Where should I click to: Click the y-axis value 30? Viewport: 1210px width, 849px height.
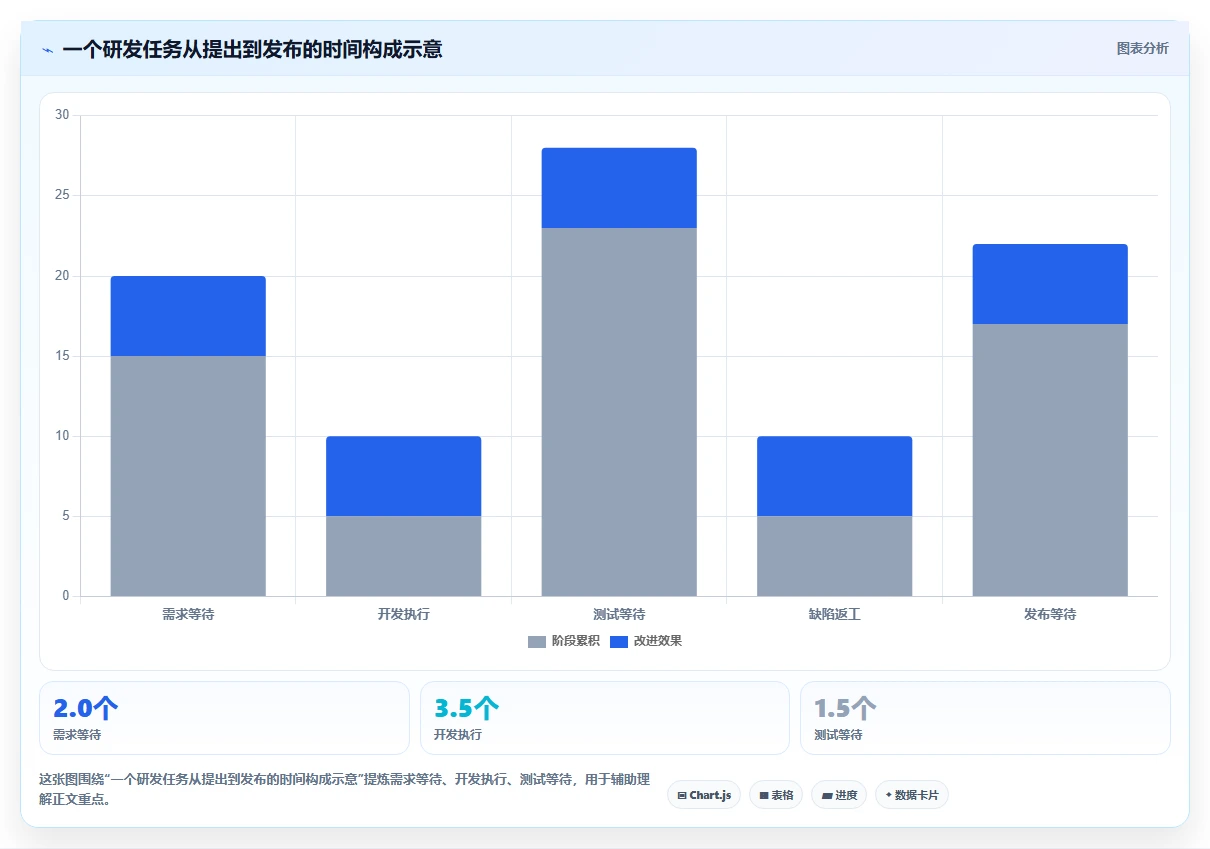(62, 115)
